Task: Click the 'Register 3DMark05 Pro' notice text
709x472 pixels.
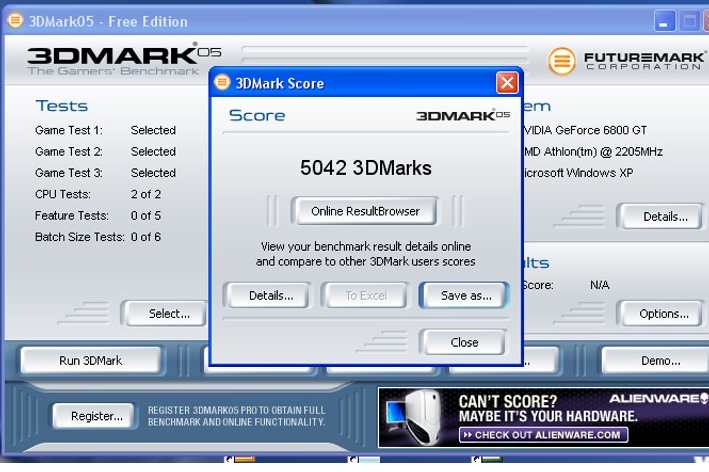Action: point(236,416)
